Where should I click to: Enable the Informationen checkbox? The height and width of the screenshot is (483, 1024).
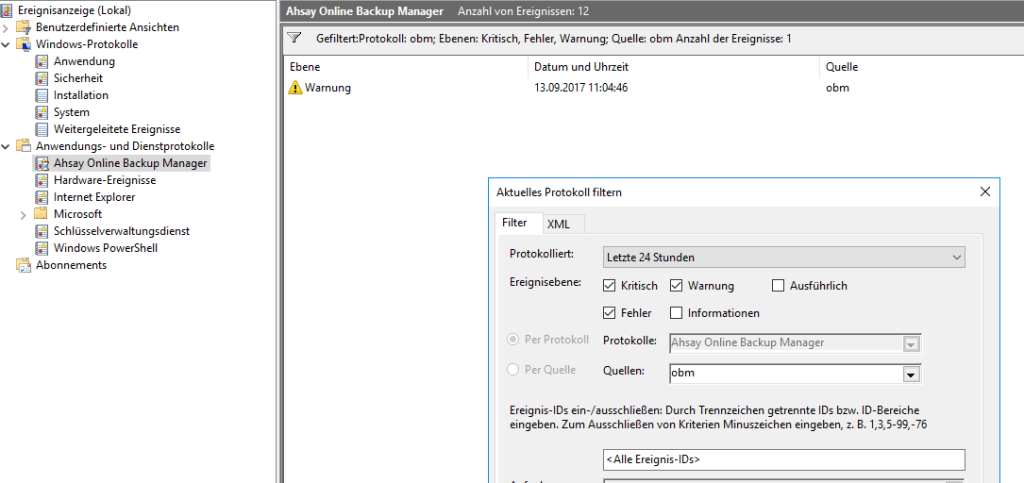676,313
